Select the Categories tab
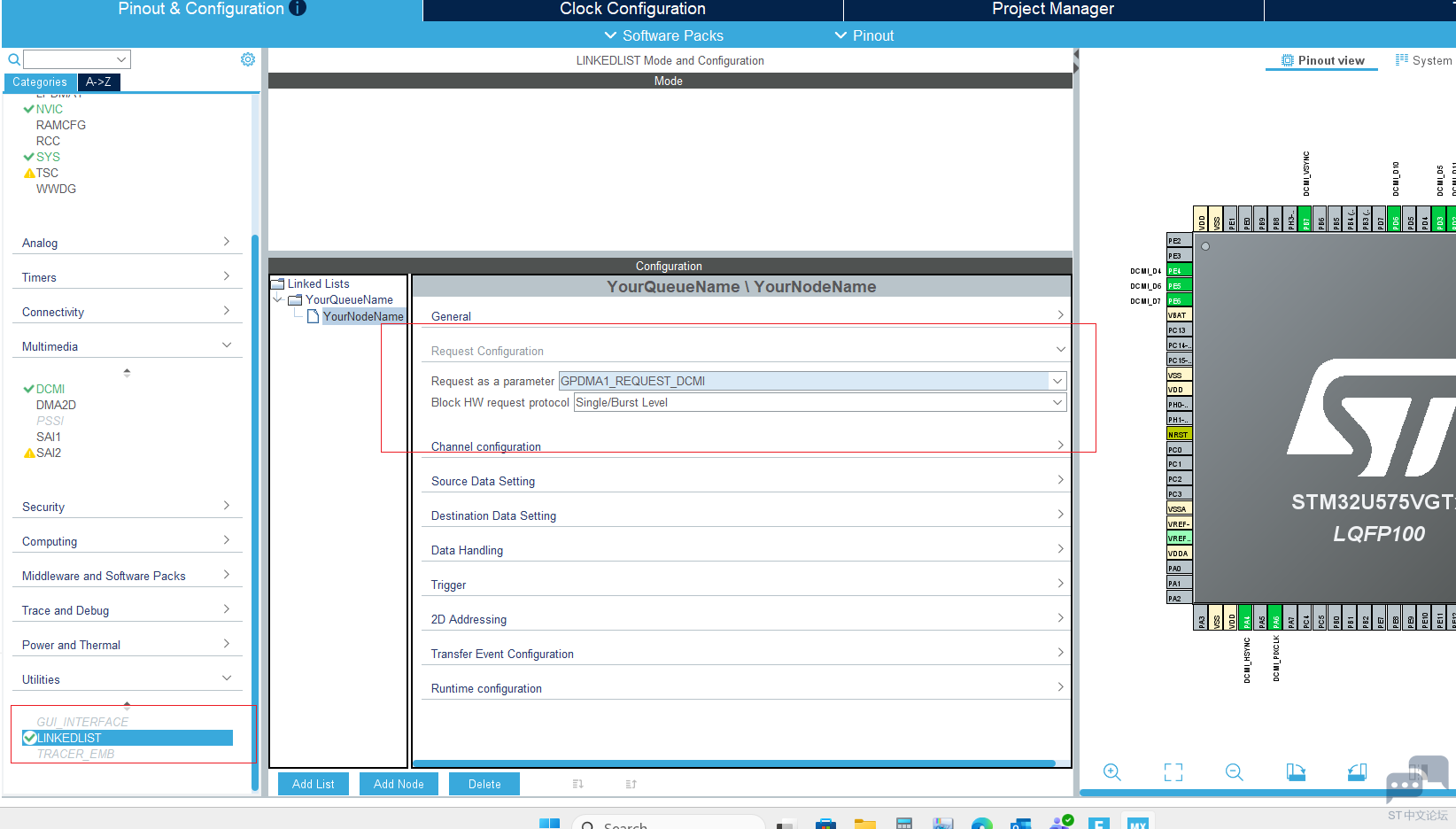 point(40,81)
